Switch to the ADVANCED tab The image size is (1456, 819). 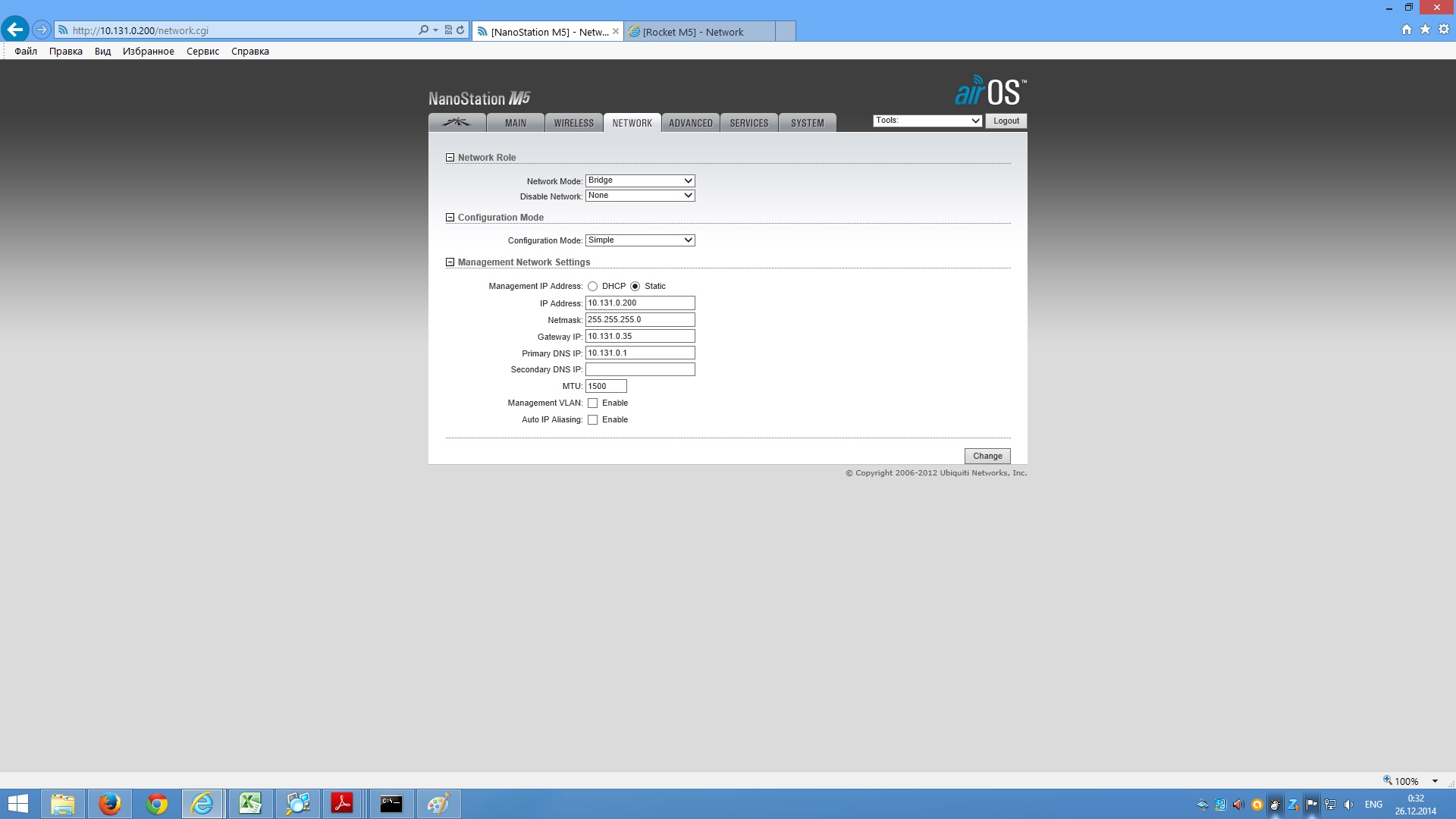pyautogui.click(x=691, y=123)
